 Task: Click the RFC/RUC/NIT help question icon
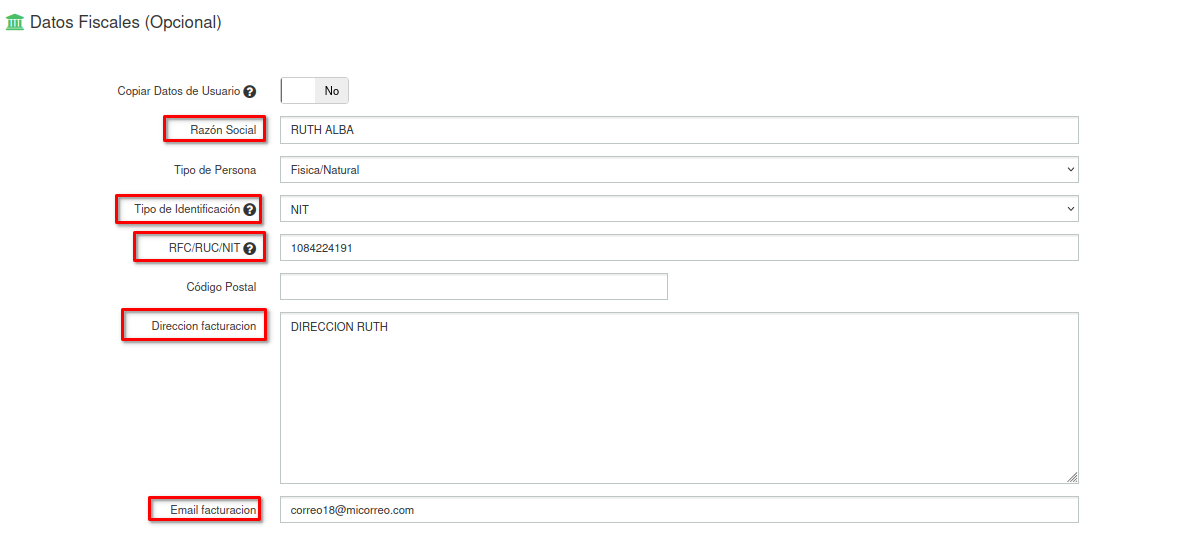click(250, 249)
